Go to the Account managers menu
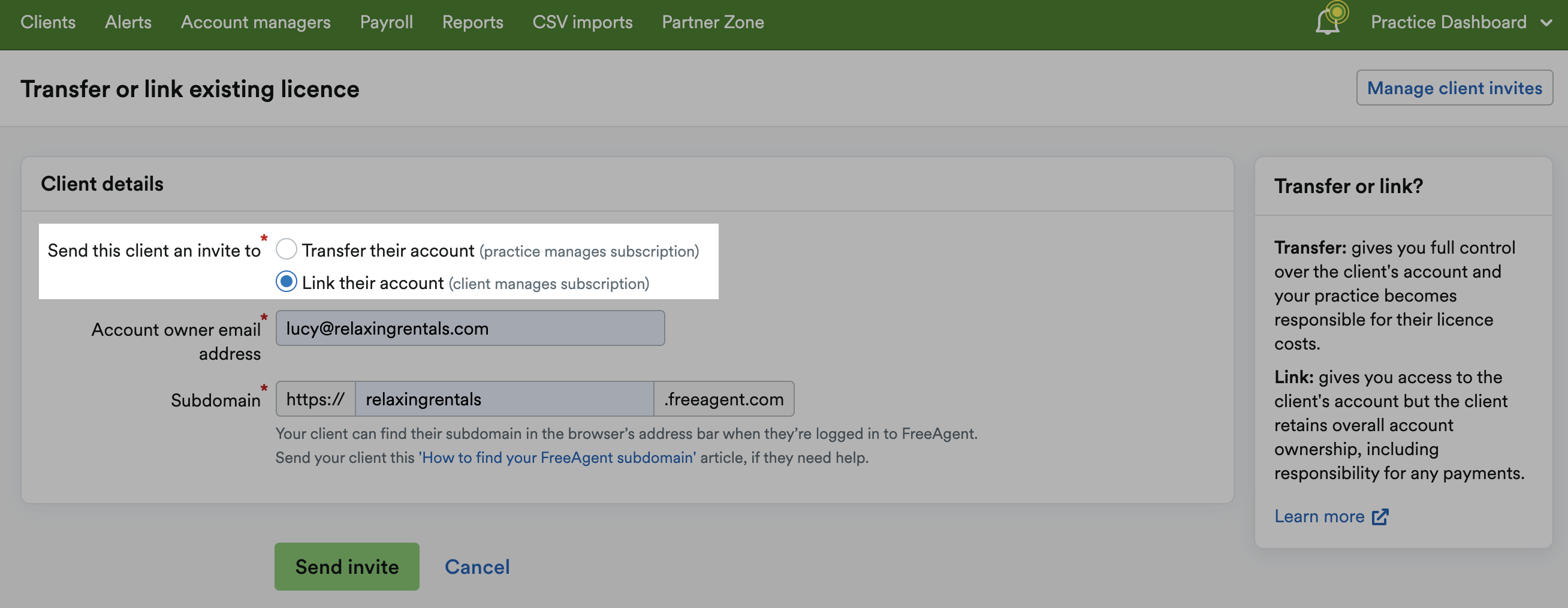Viewport: 1568px width, 608px height. coord(256,22)
